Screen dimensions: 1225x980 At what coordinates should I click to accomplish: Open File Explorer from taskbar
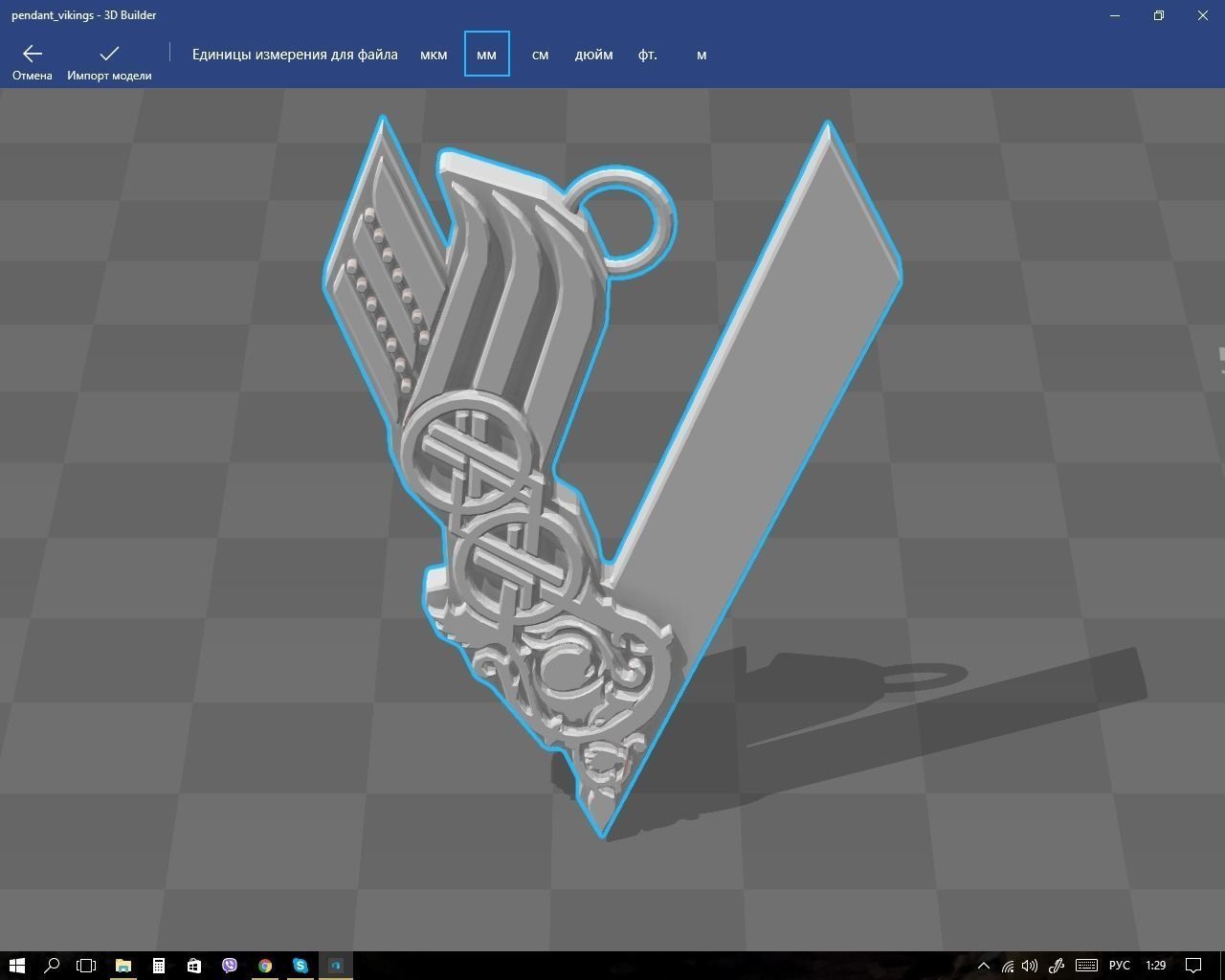tap(123, 965)
